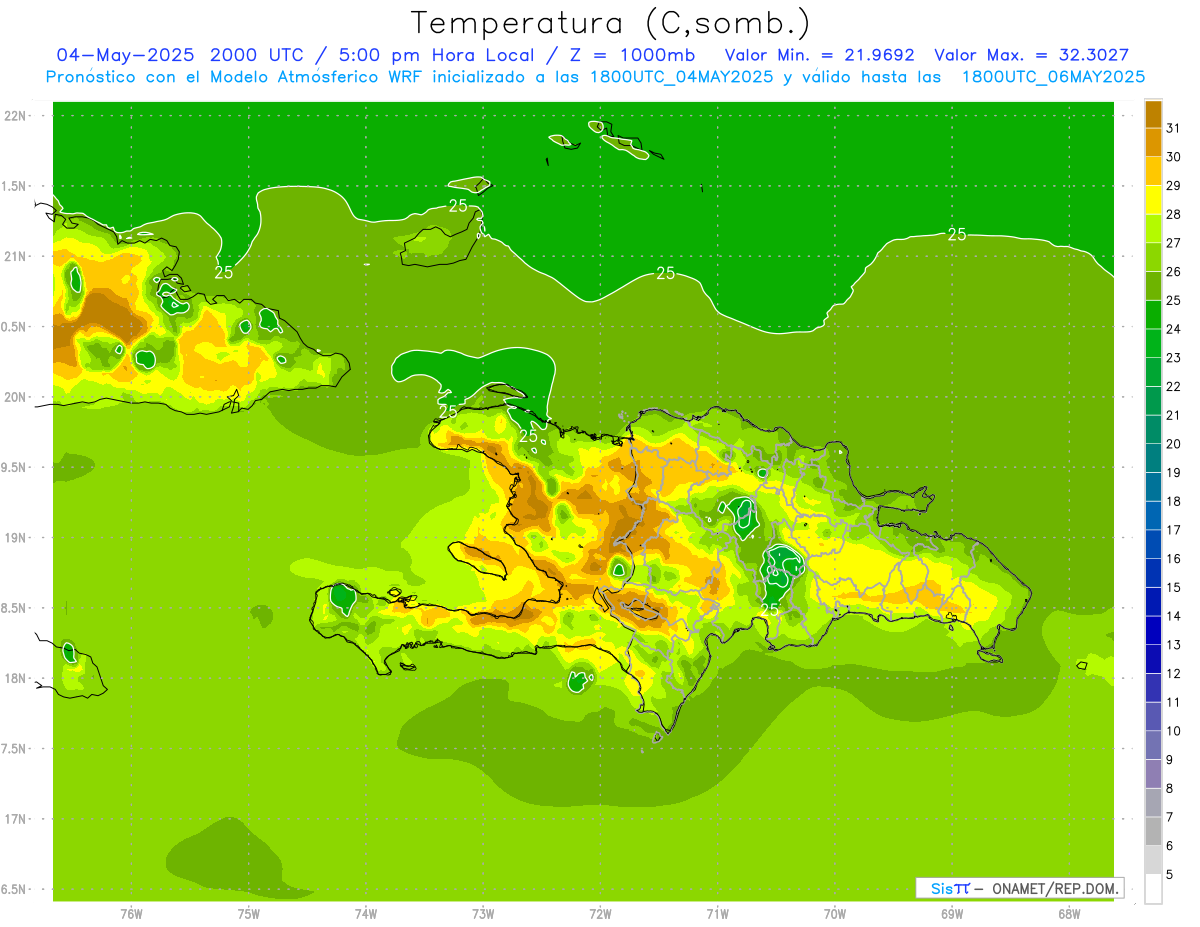
Task: Click the "22N" latitude label
Action: click(17, 116)
